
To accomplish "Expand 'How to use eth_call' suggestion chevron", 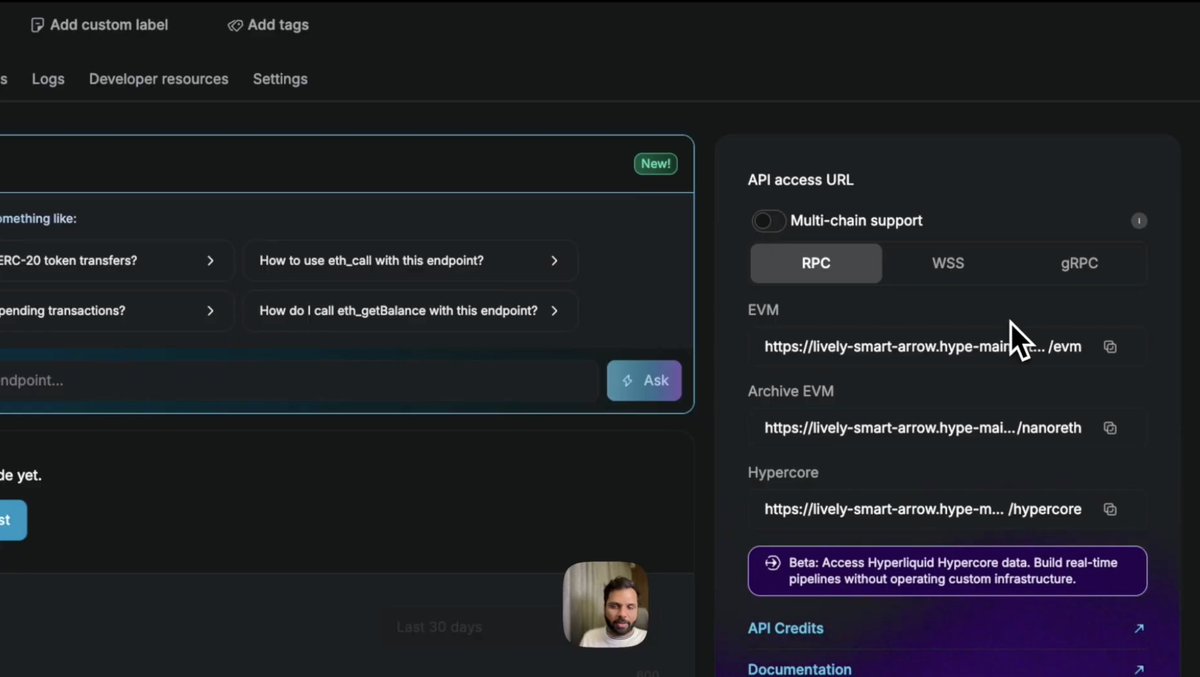I will tap(555, 261).
